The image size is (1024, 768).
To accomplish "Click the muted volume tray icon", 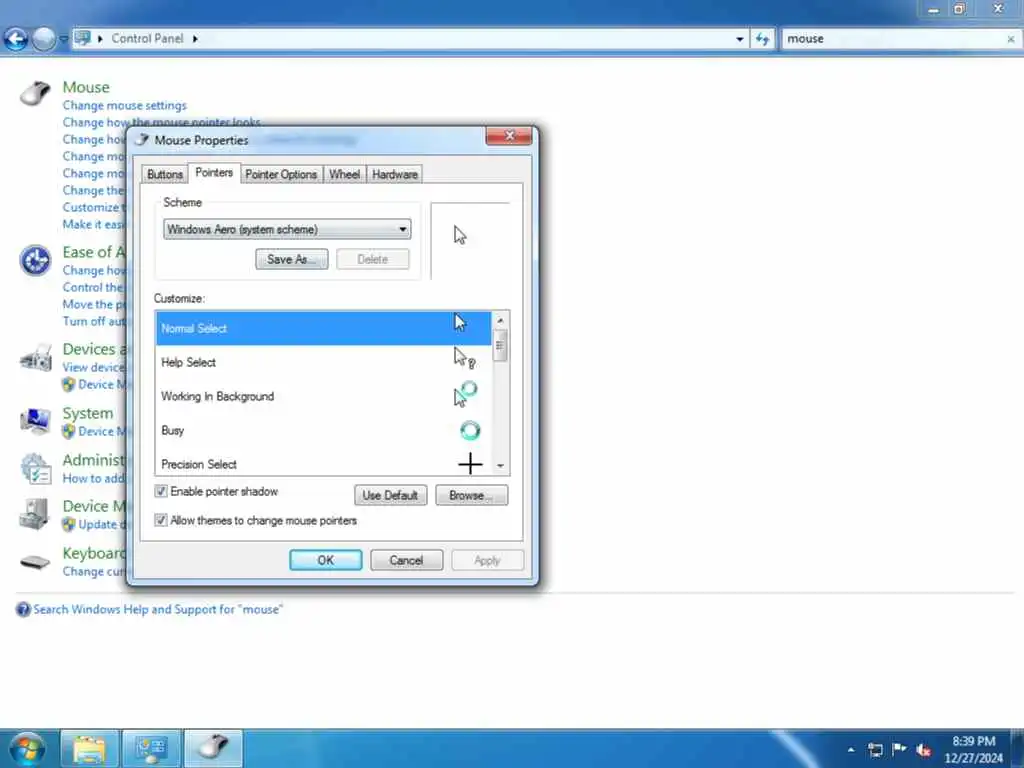I will point(923,749).
